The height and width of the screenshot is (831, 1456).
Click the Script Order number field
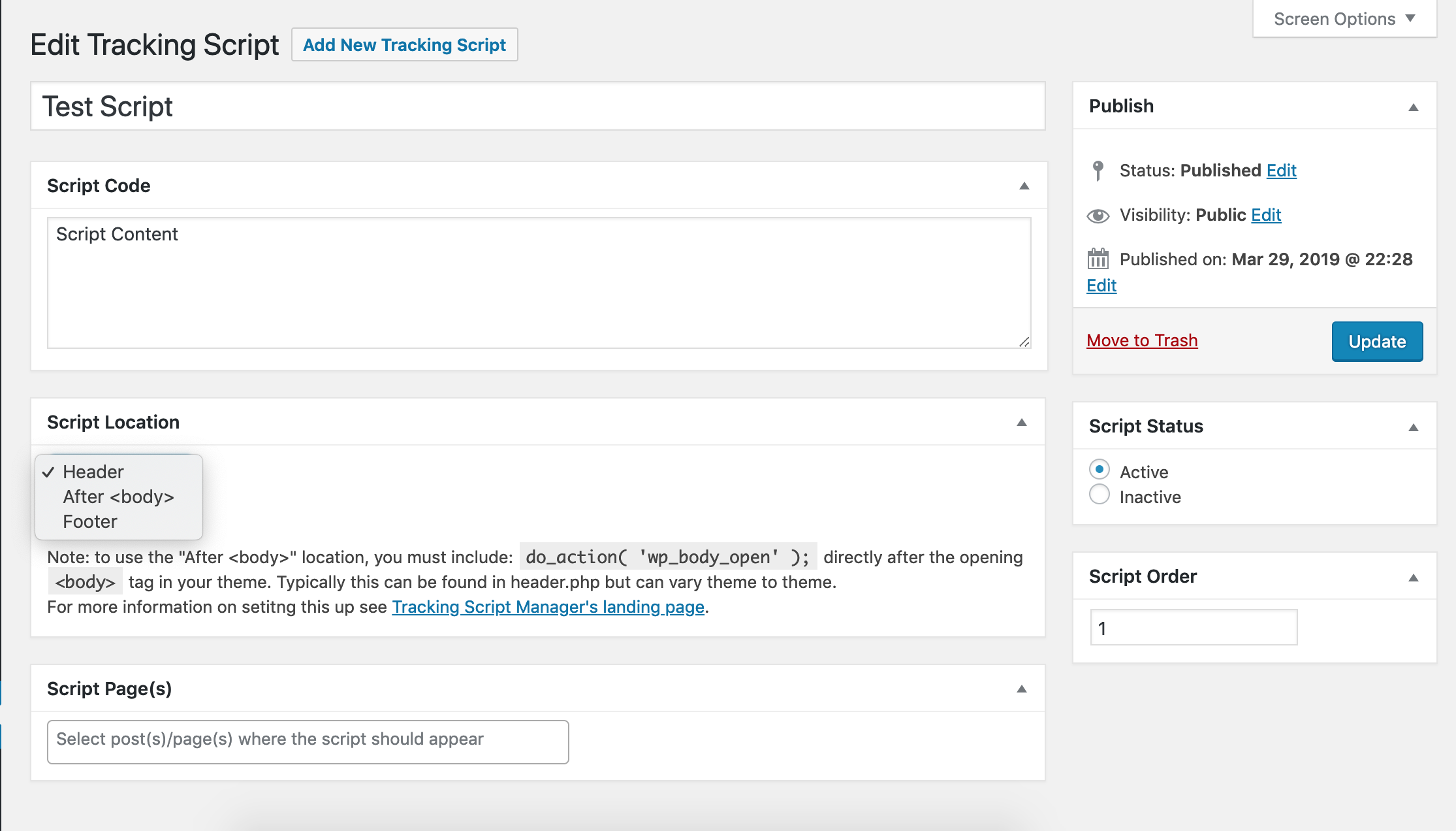[1194, 628]
